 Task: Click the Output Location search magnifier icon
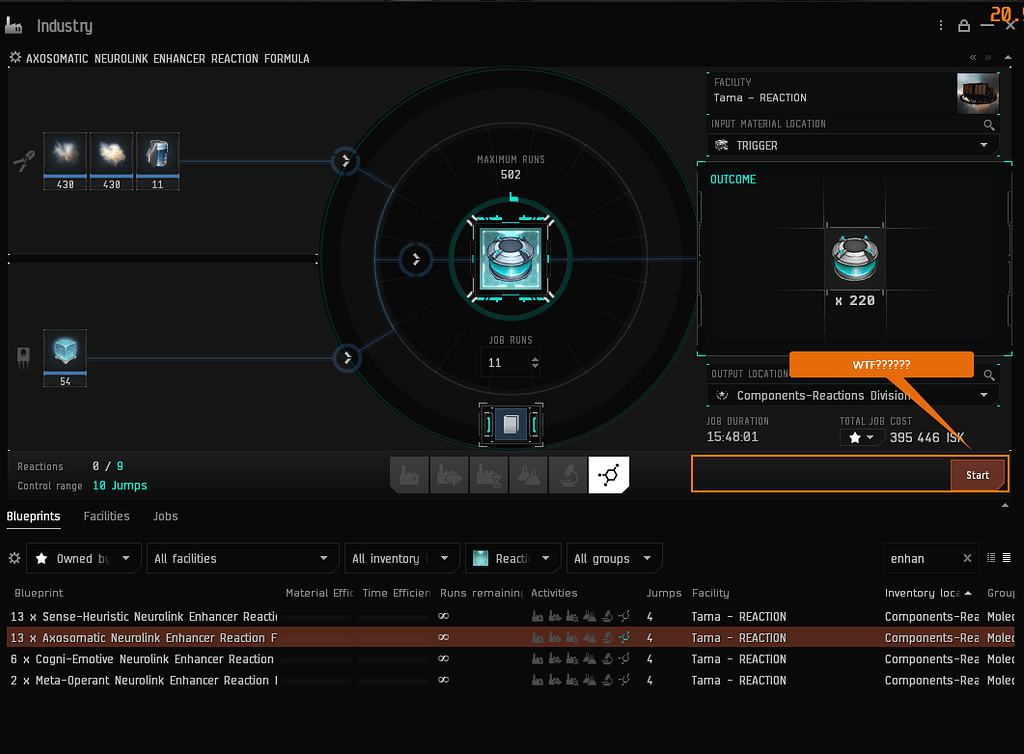click(x=989, y=373)
